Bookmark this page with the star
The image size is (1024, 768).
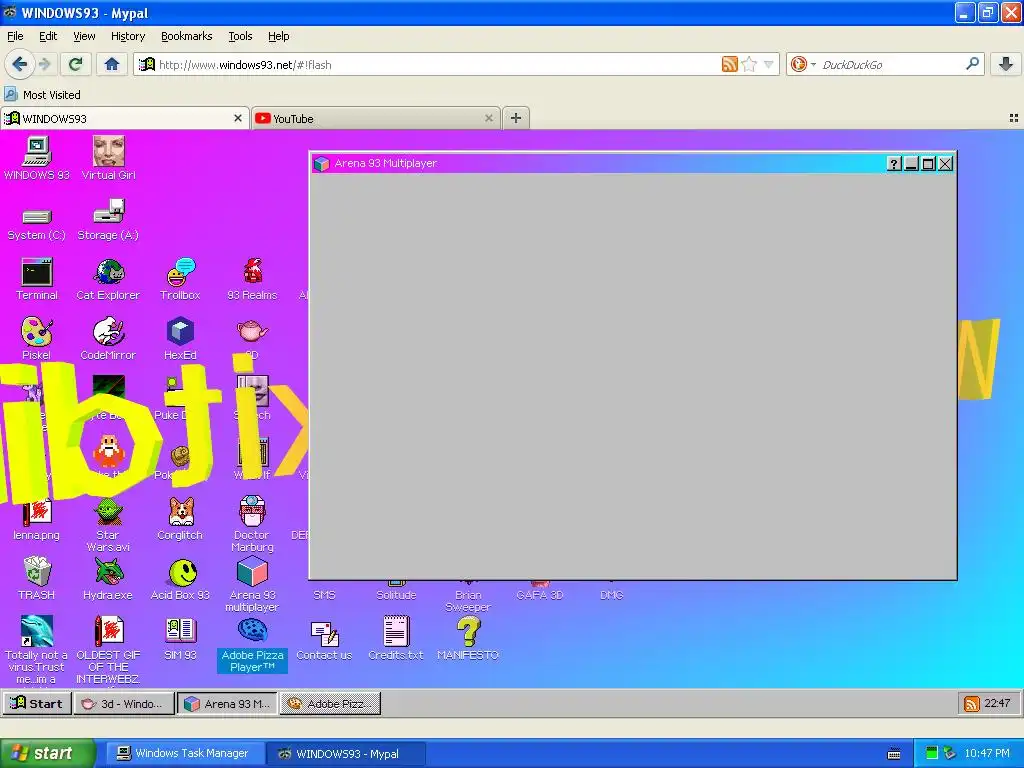[749, 64]
